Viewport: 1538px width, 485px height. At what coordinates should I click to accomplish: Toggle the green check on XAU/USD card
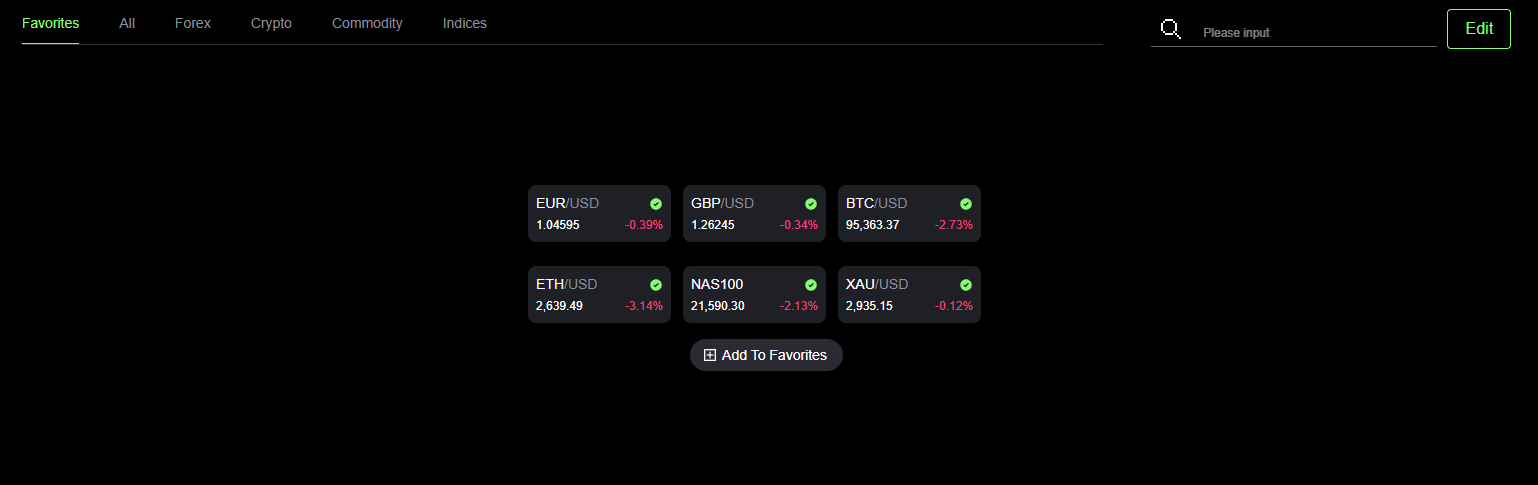(966, 284)
